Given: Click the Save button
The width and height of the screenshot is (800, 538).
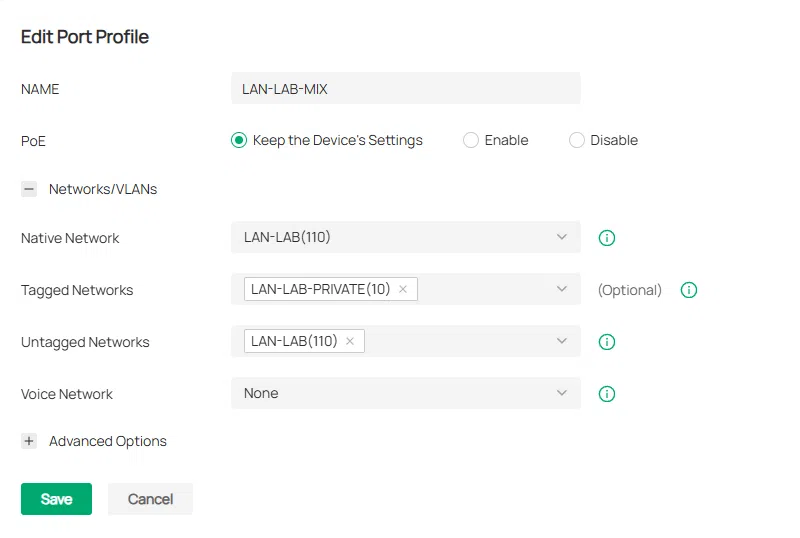Looking at the screenshot, I should (56, 499).
